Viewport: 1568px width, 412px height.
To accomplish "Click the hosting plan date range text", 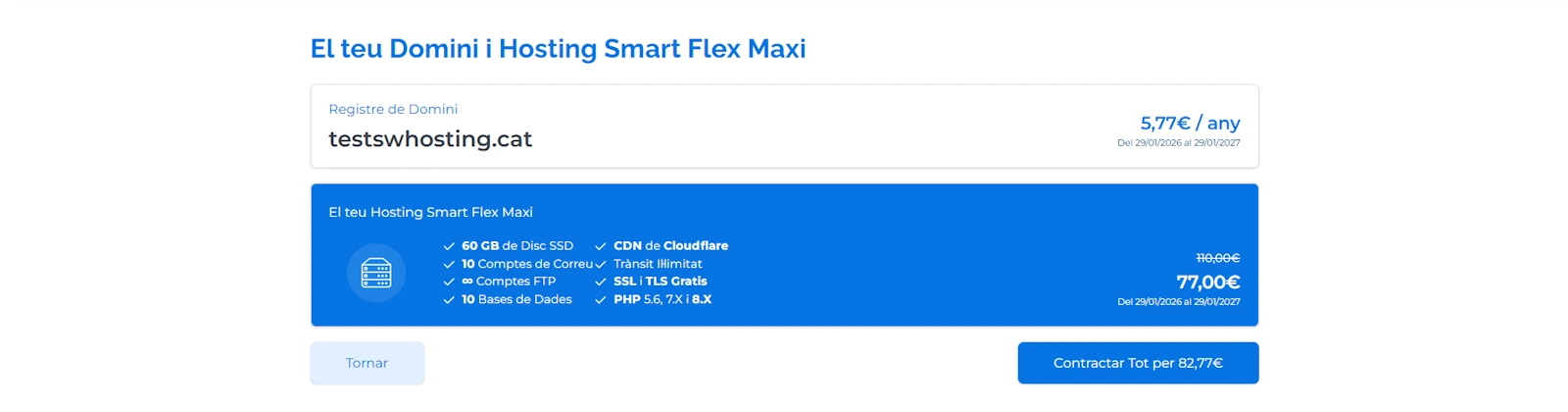I will point(1178,302).
